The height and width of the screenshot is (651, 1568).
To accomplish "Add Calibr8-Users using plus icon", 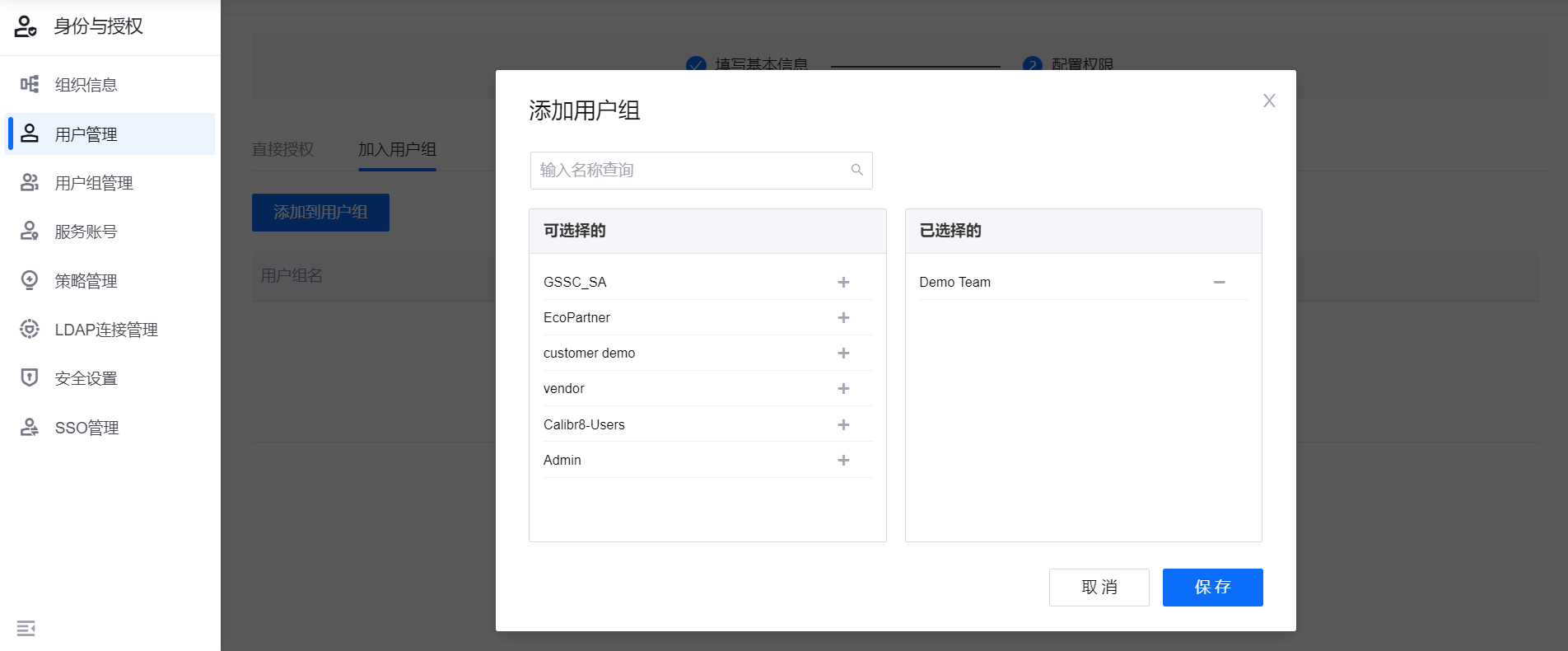I will click(843, 424).
